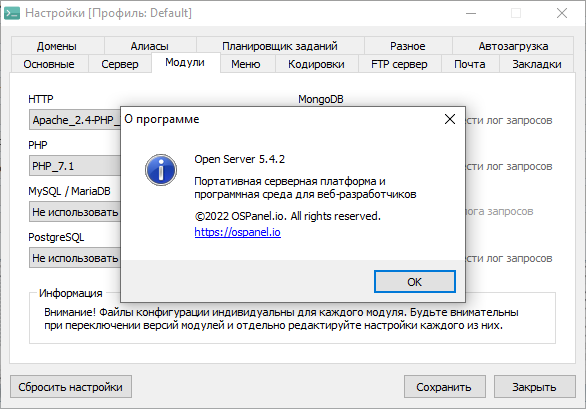The height and width of the screenshot is (409, 586).
Task: Open the Закладки tab
Action: click(537, 64)
